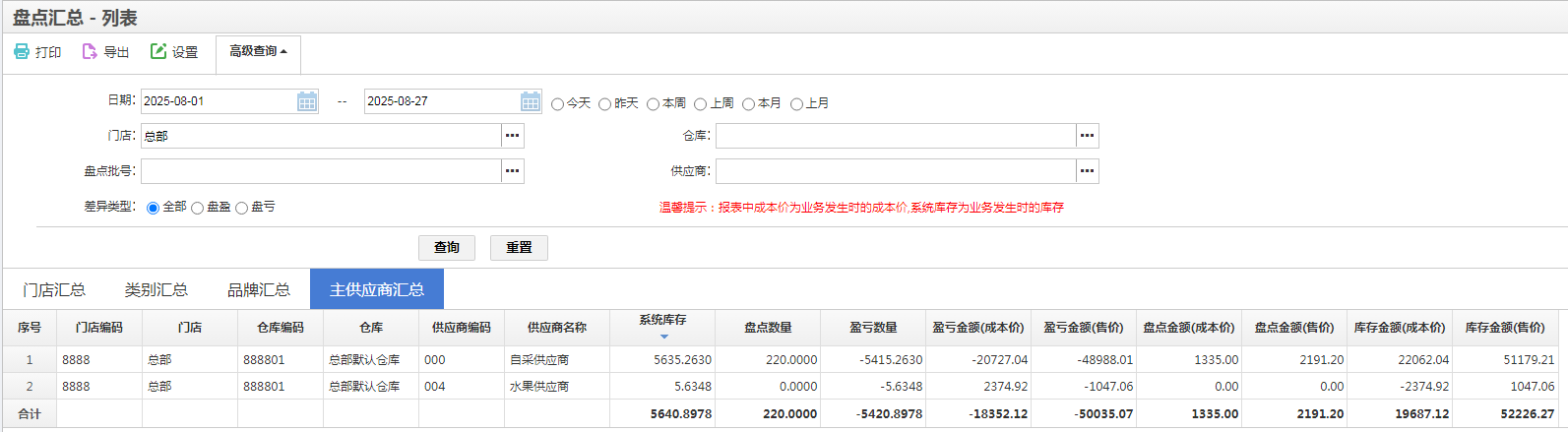1568x432 pixels.
Task: Click the store field ellipsis browse button
Action: point(512,136)
